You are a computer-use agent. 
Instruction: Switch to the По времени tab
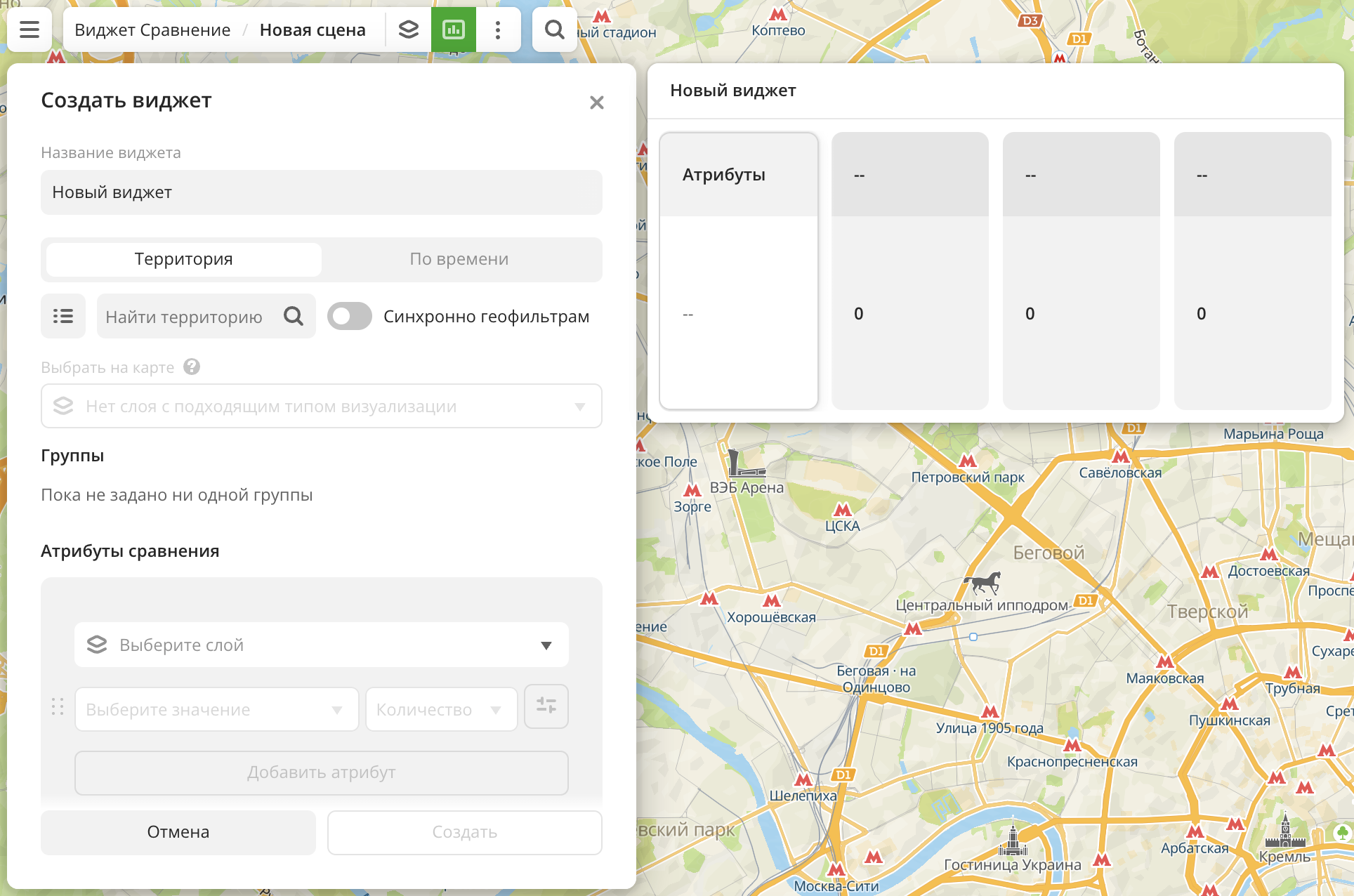point(459,259)
